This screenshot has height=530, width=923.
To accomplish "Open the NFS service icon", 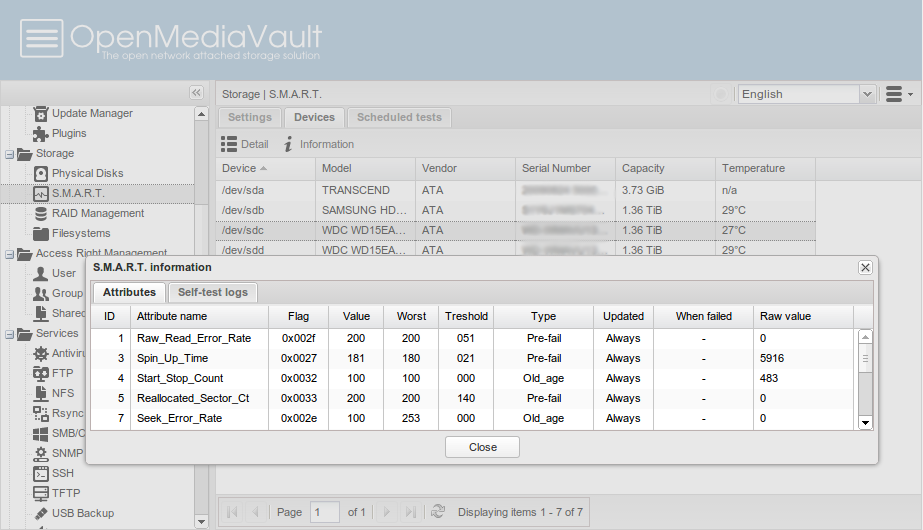I will click(41, 393).
